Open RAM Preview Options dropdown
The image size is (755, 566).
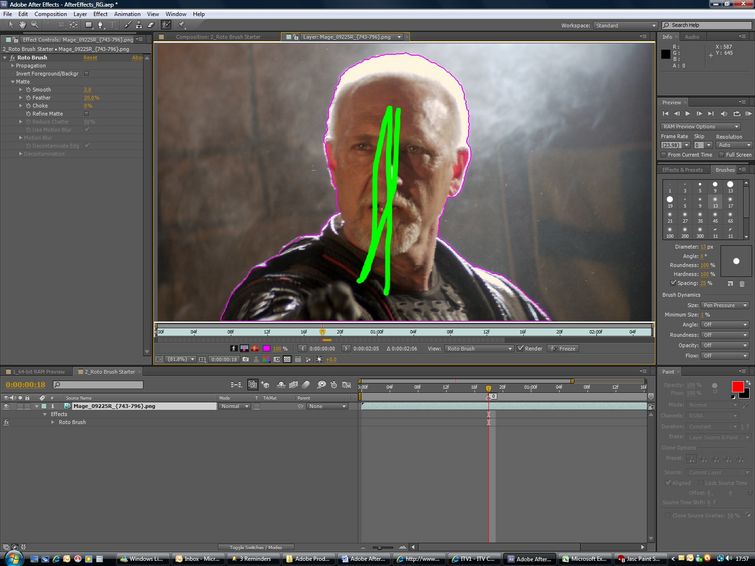click(x=701, y=127)
